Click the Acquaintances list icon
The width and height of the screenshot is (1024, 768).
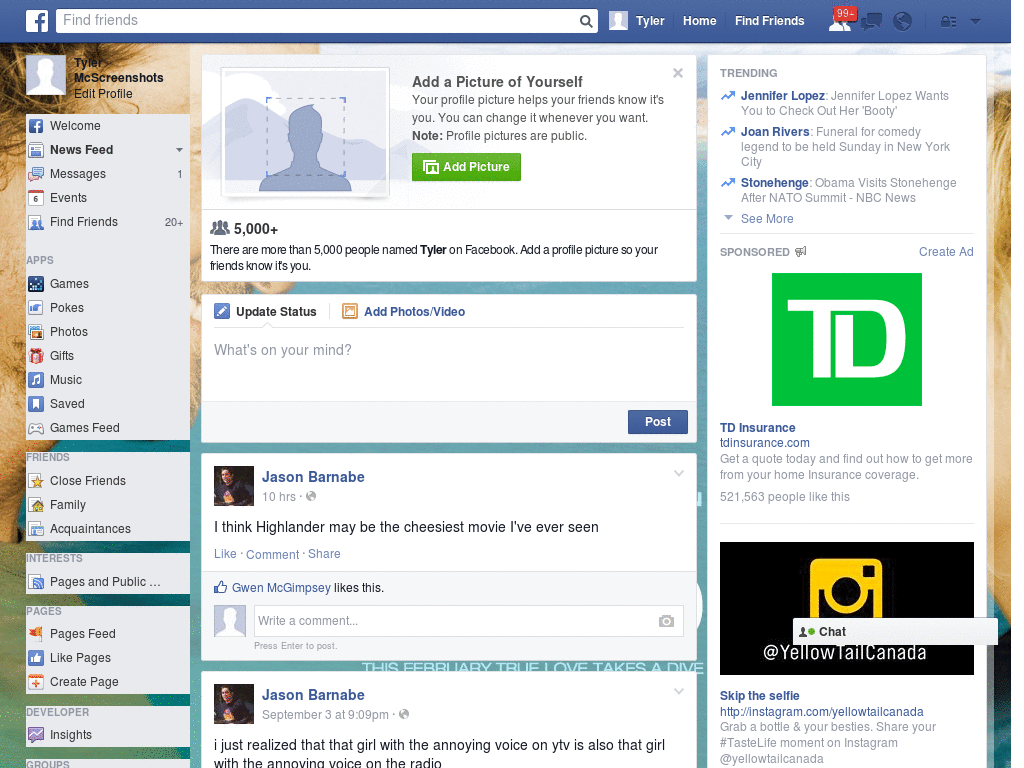coord(37,529)
